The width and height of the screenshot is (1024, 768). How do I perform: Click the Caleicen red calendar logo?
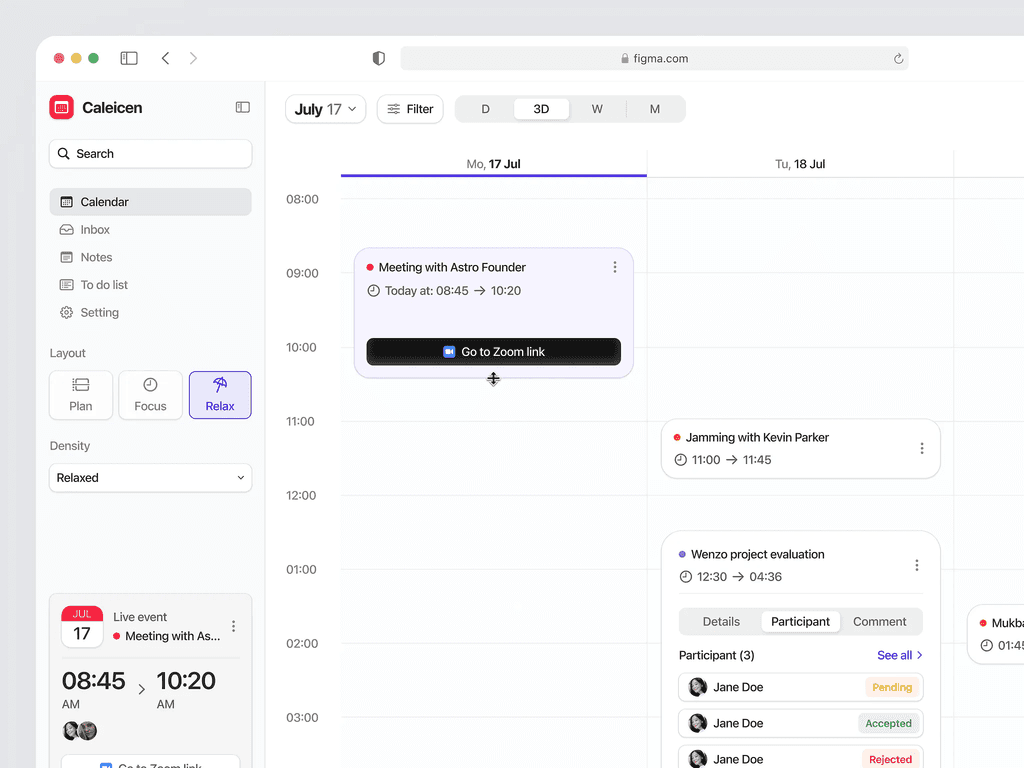point(61,107)
